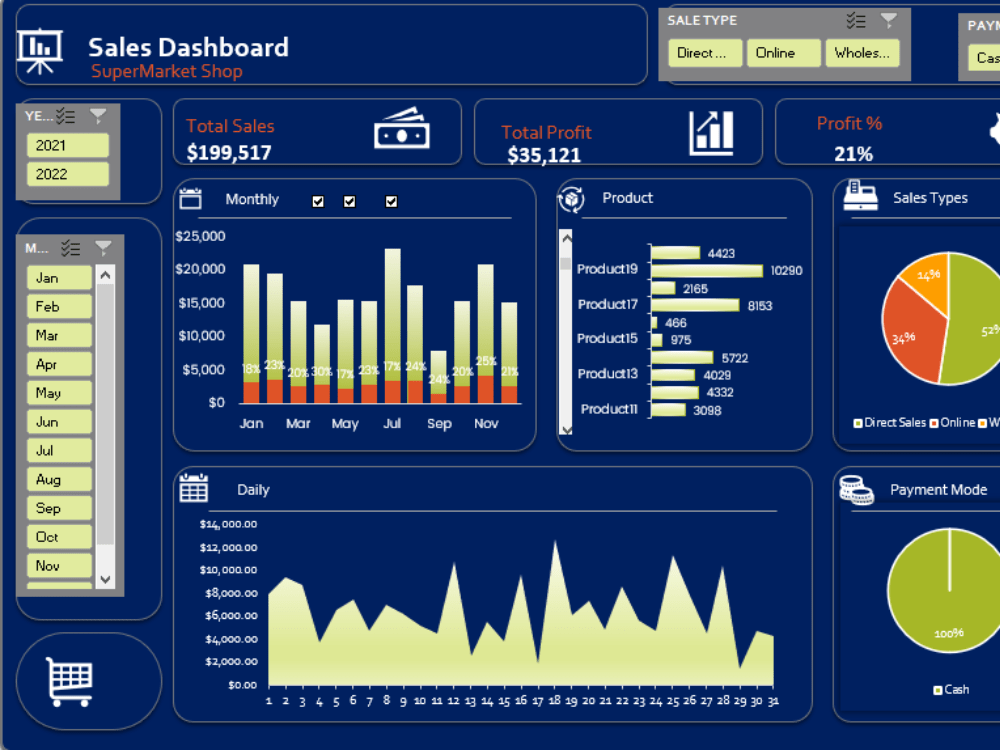The width and height of the screenshot is (1000, 750).
Task: Click the Sales Dashboard title text
Action: point(188,47)
